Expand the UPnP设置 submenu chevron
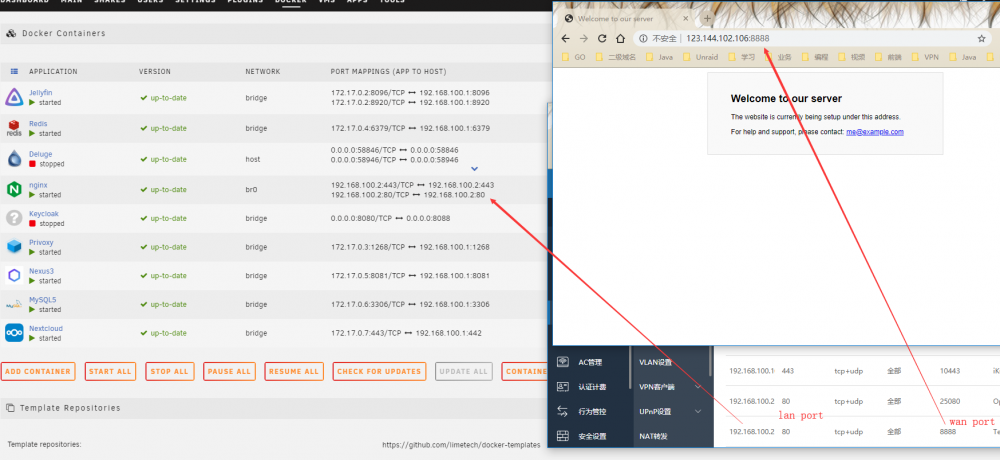The width and height of the screenshot is (1000, 460). coord(698,412)
